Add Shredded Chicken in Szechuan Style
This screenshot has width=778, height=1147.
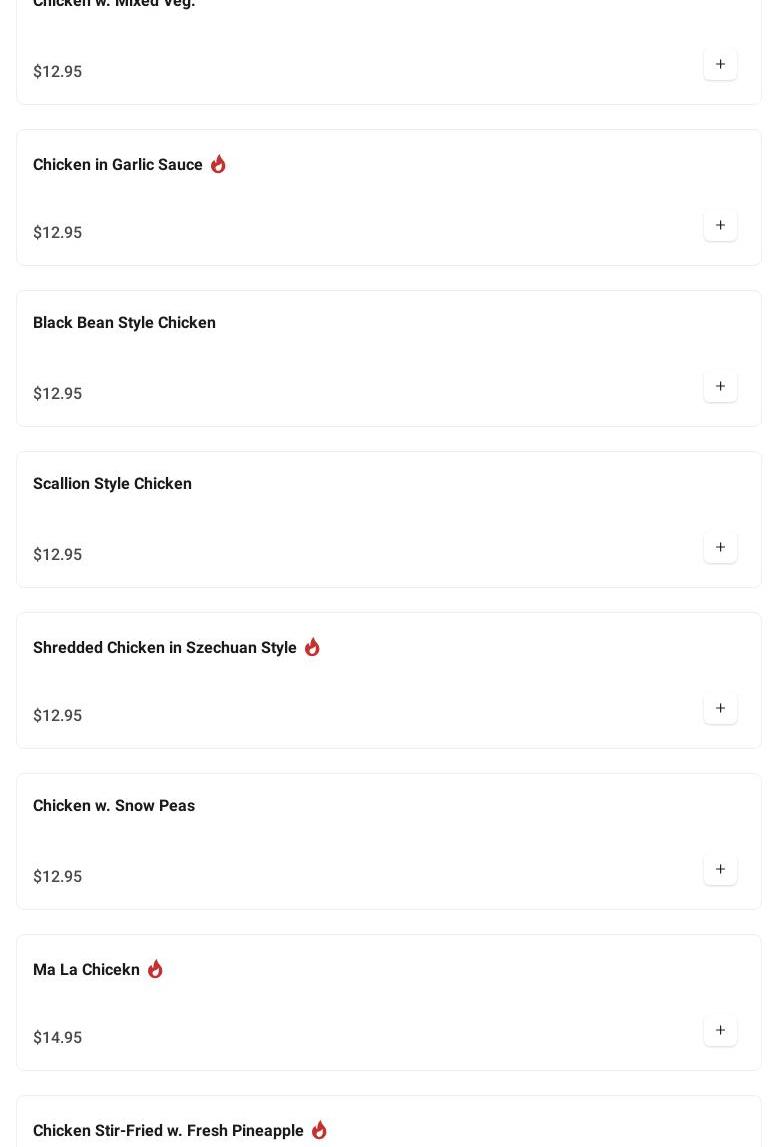point(720,709)
